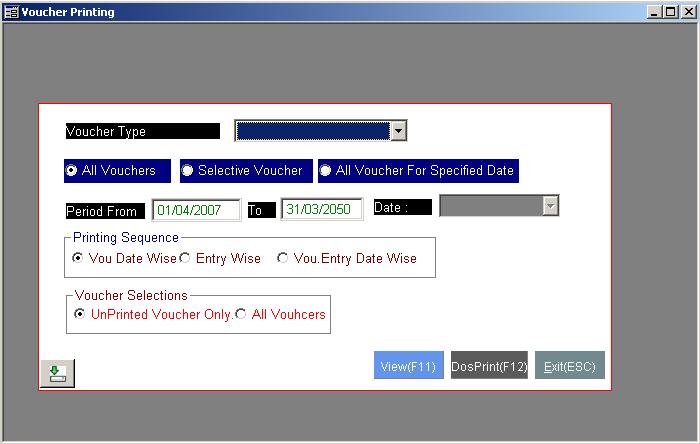
Task: Click the Period From date field
Action: tap(196, 210)
